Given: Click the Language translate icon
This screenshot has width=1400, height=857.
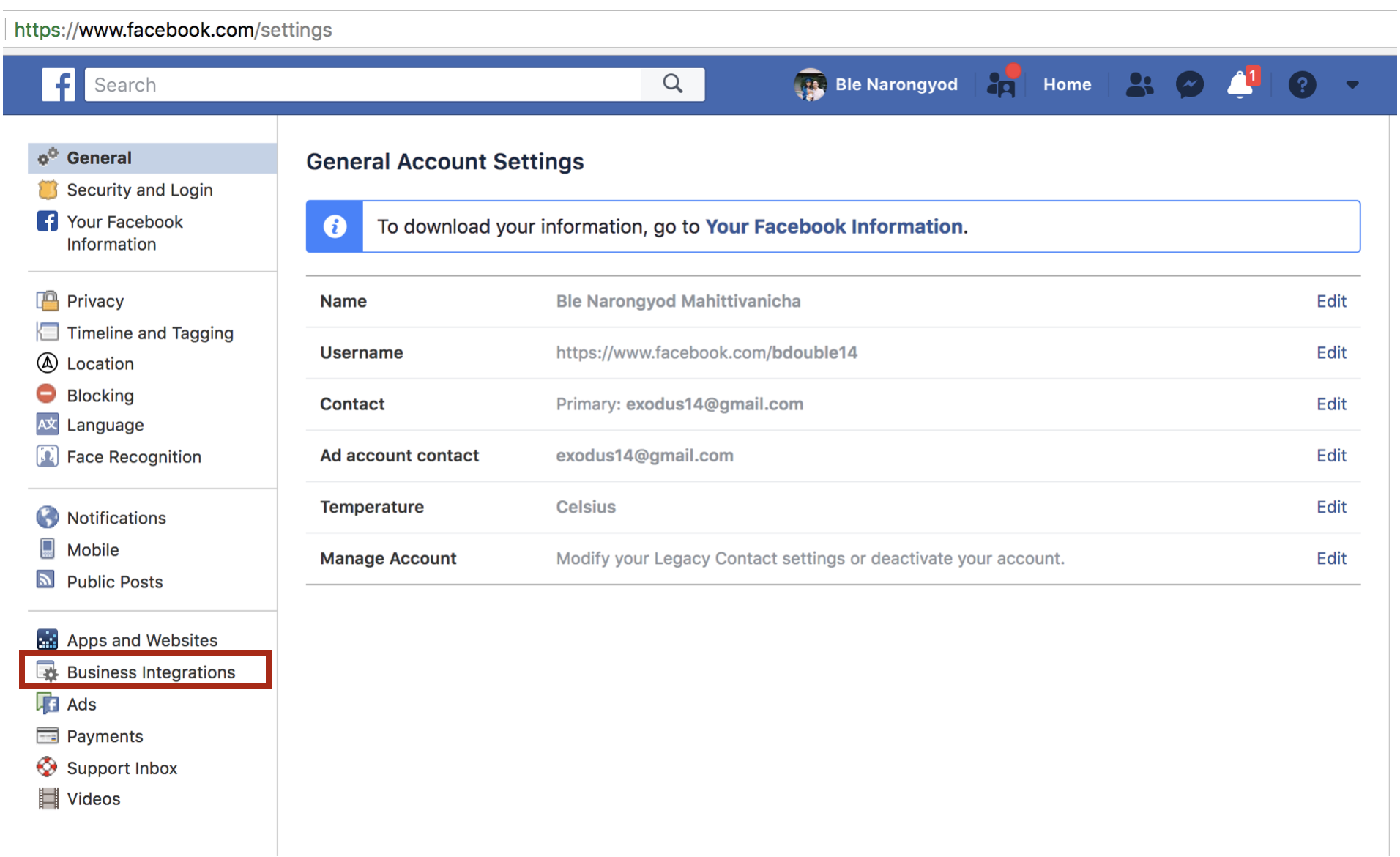Looking at the screenshot, I should (x=48, y=424).
